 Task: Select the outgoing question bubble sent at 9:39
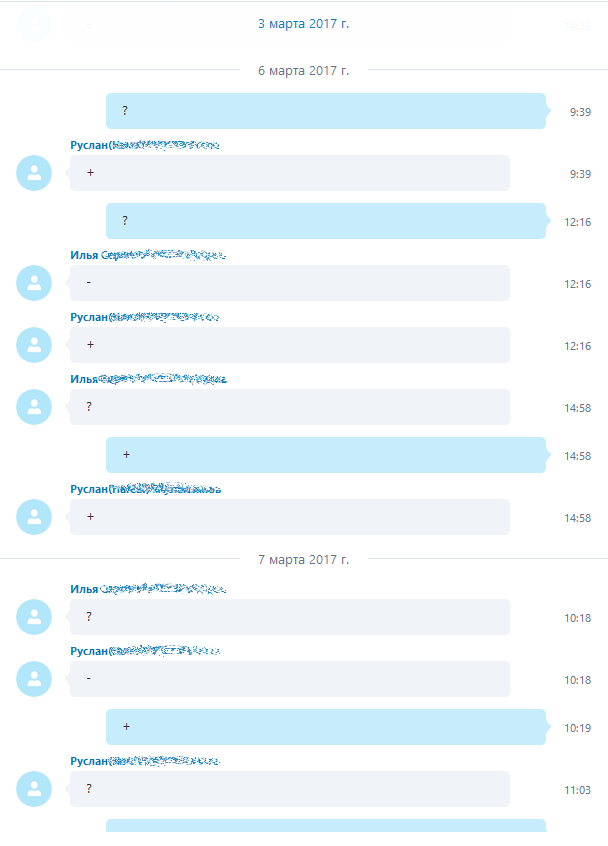point(326,111)
